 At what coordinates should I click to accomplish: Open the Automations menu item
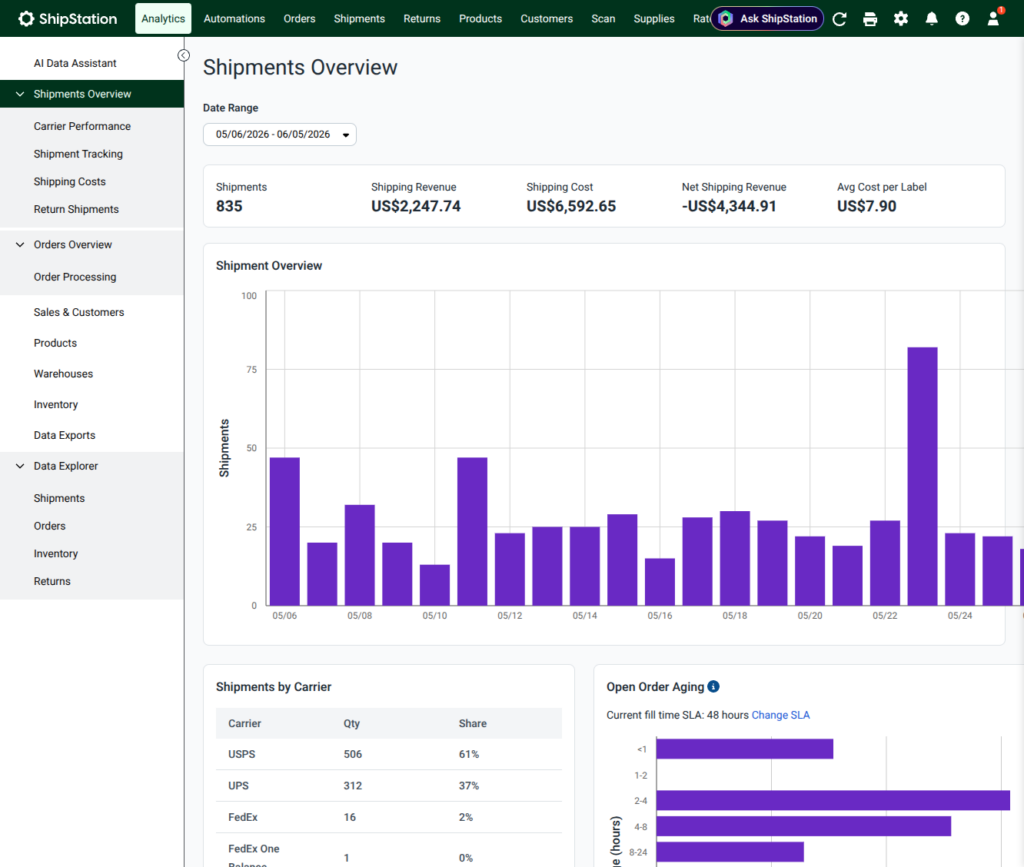point(234,18)
